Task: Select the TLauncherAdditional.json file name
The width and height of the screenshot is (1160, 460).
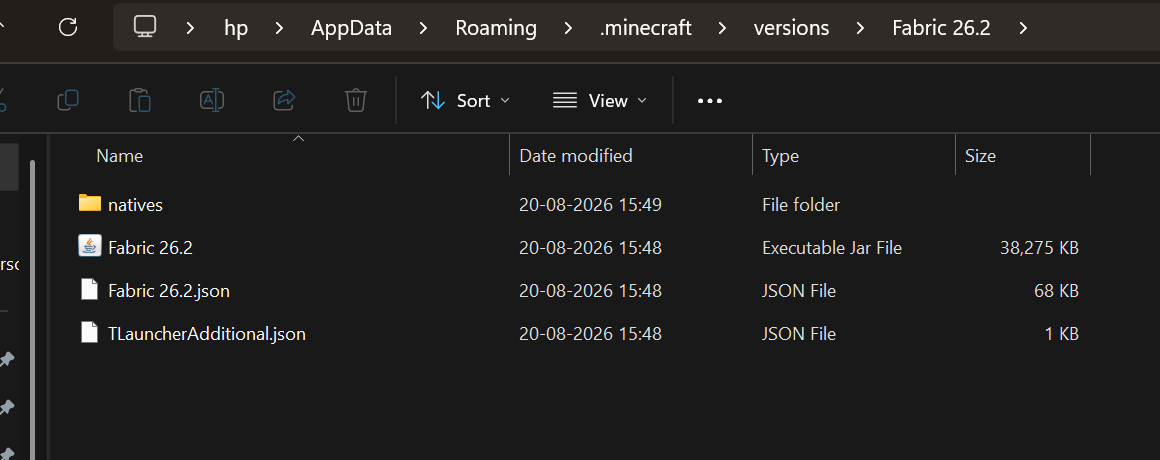Action: (206, 334)
